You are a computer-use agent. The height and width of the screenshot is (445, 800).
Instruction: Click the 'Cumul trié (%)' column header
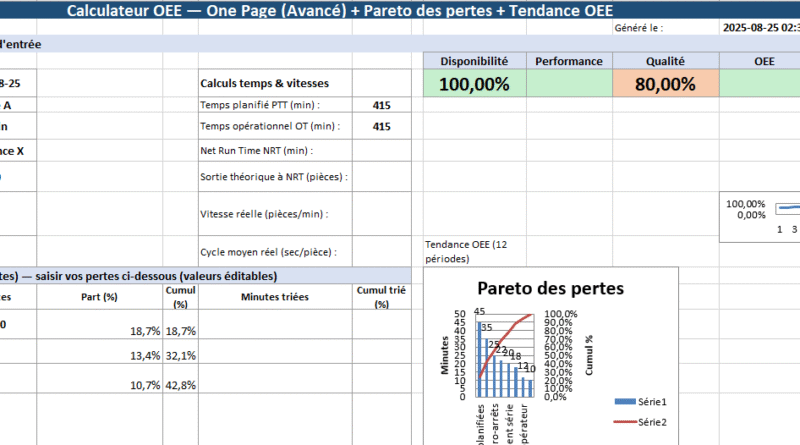point(382,297)
